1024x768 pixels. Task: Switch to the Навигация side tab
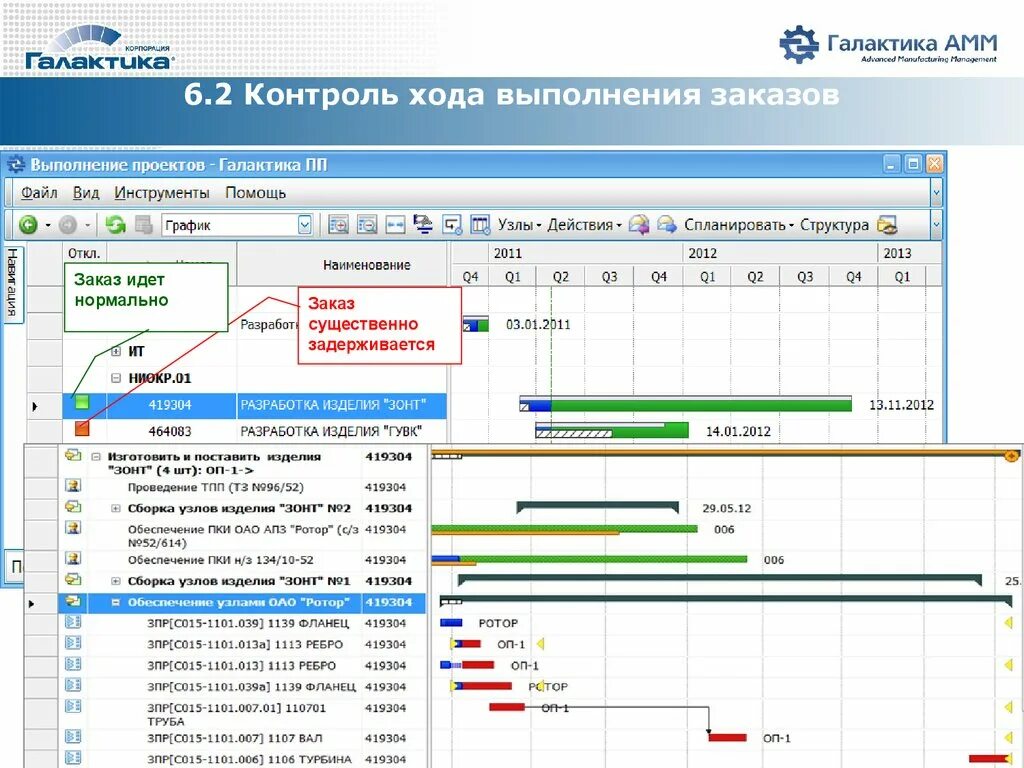[x=13, y=283]
